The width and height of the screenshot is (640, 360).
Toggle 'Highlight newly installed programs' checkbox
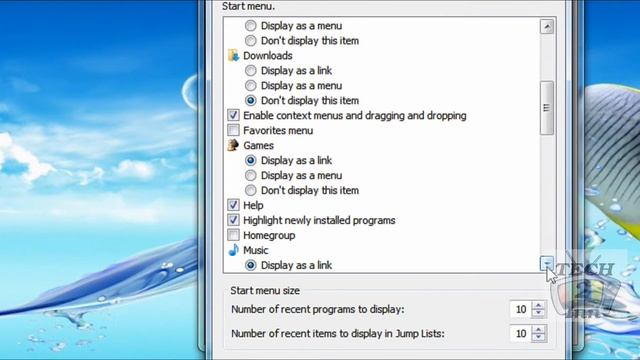(233, 220)
